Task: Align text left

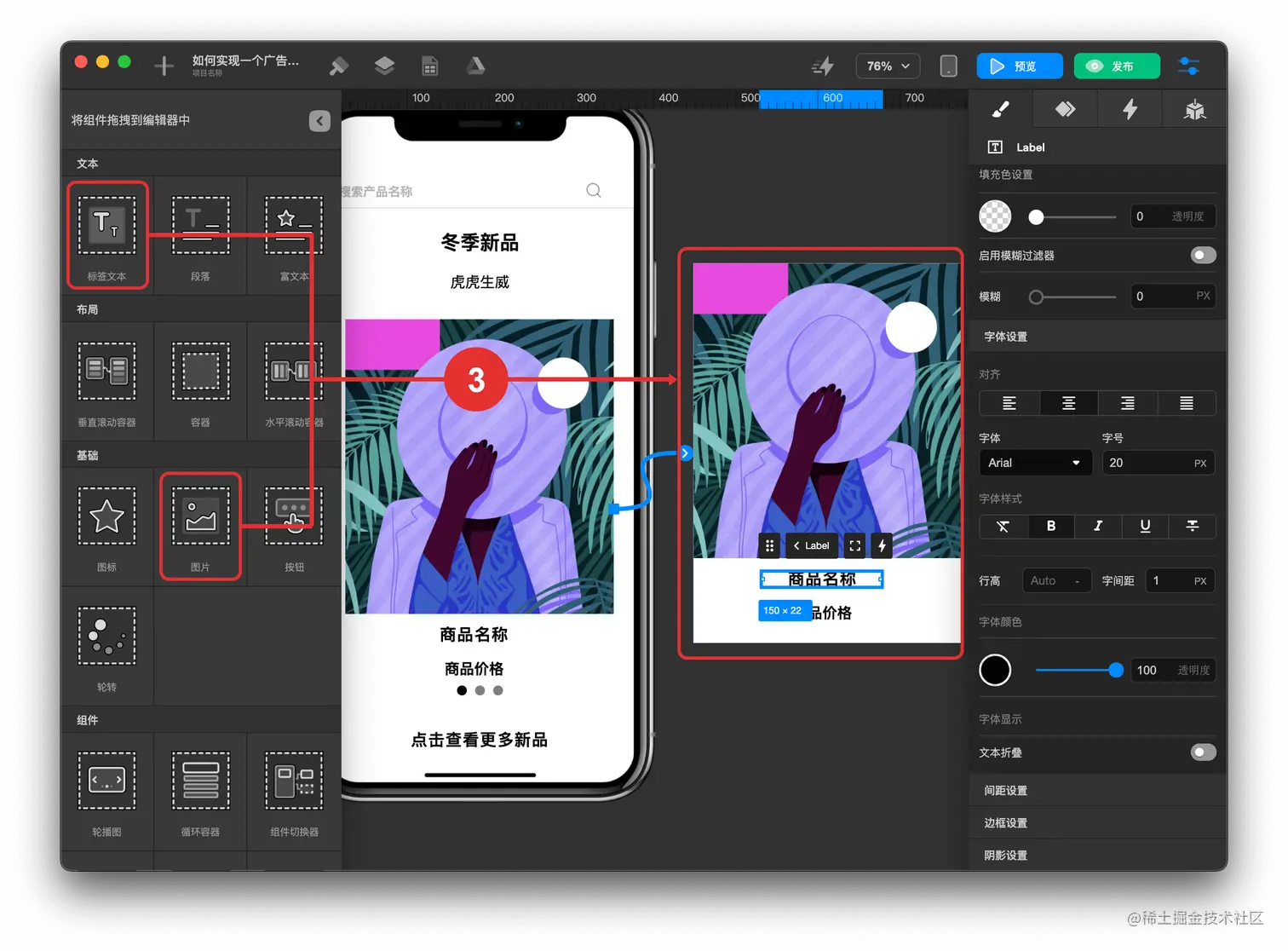Action: (x=1009, y=403)
